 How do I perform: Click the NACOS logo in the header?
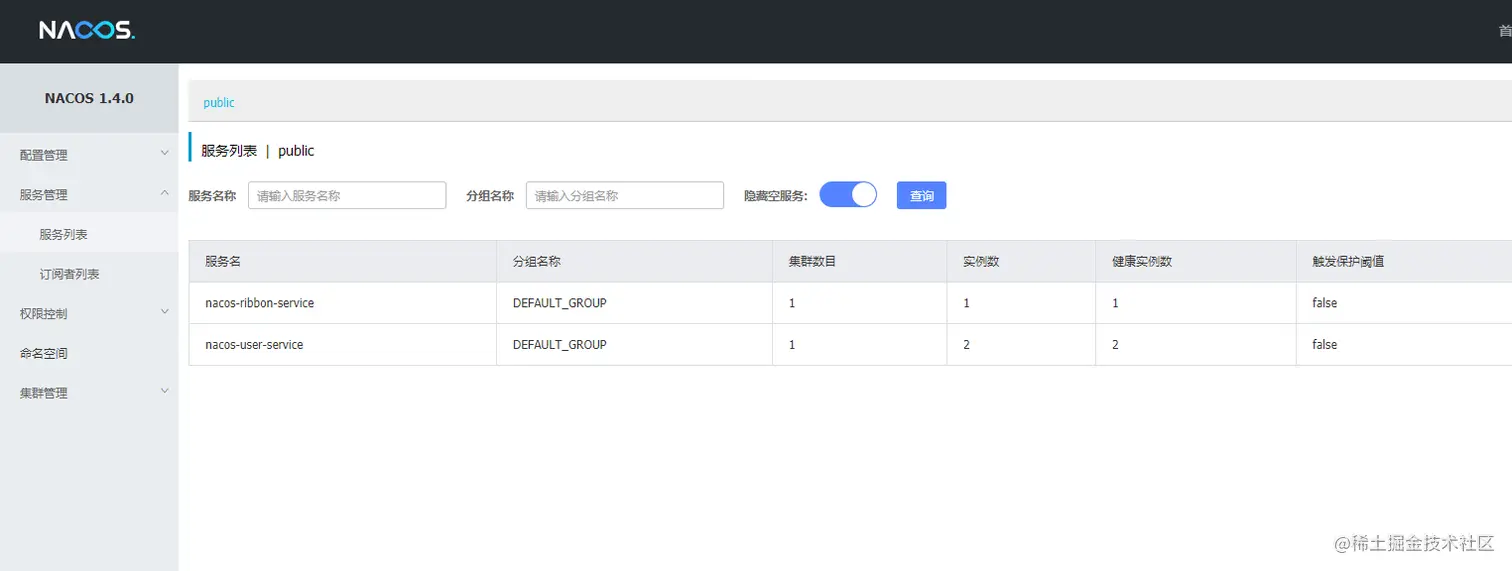(87, 30)
